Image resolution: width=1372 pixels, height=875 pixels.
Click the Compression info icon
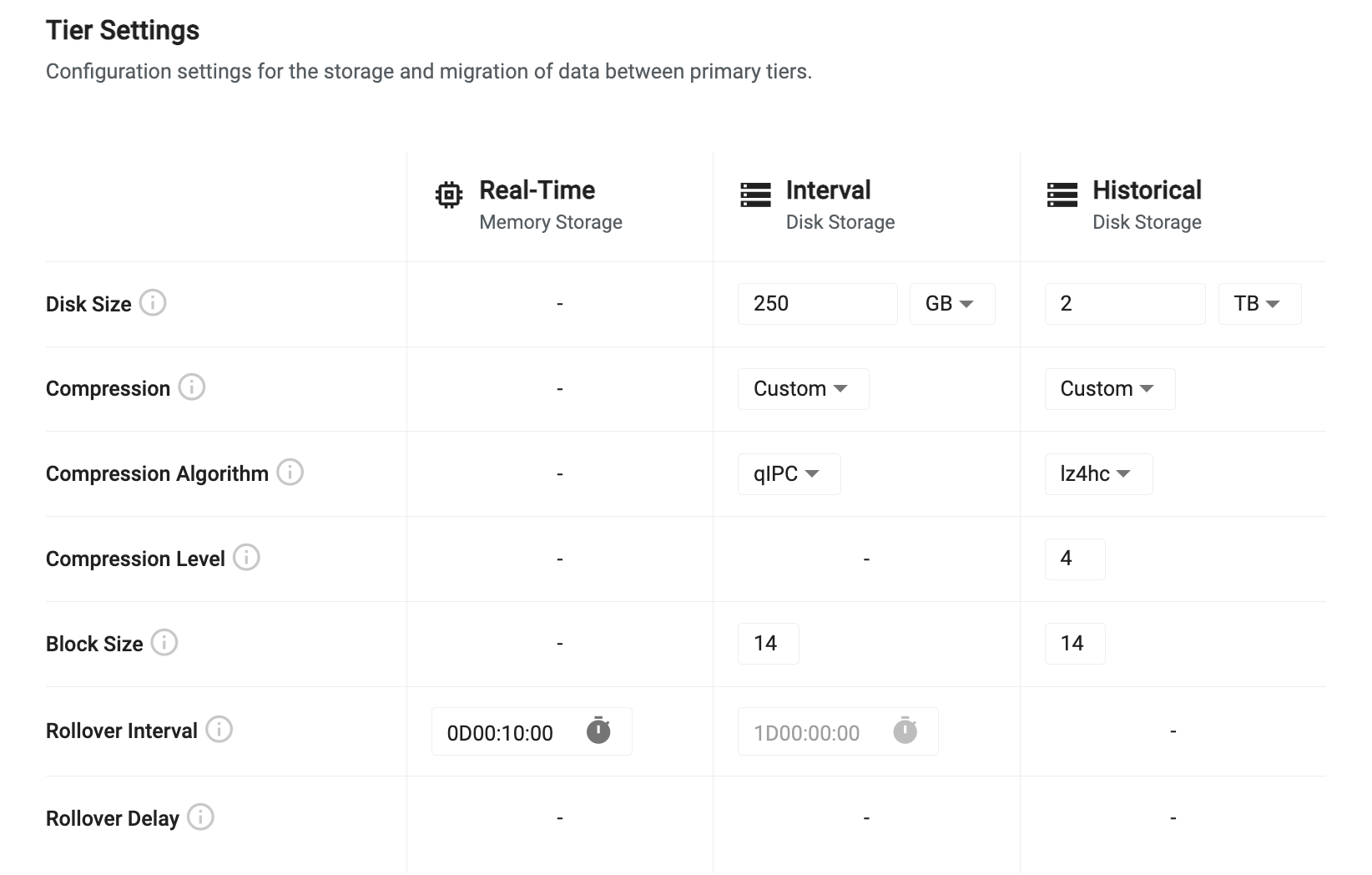click(192, 387)
